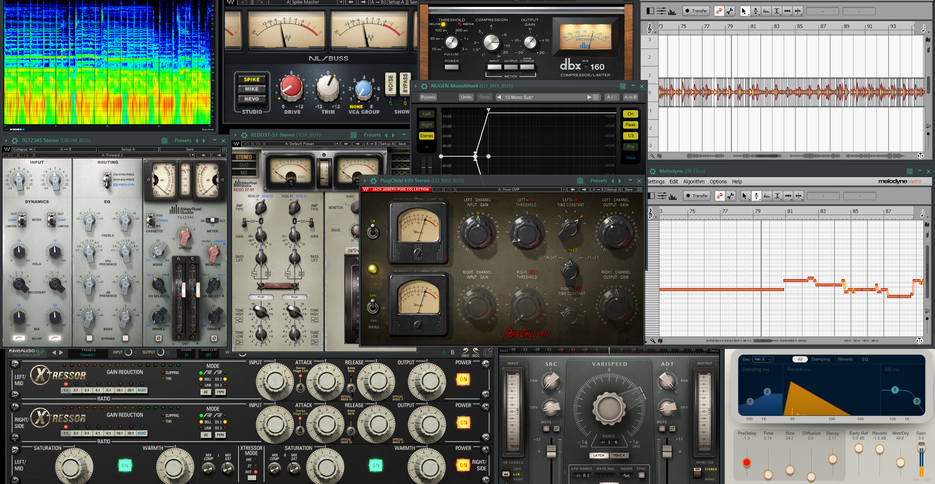The width and height of the screenshot is (935, 484).
Task: Click Bypass button in NUGEN Monofilter4
Action: 428,97
